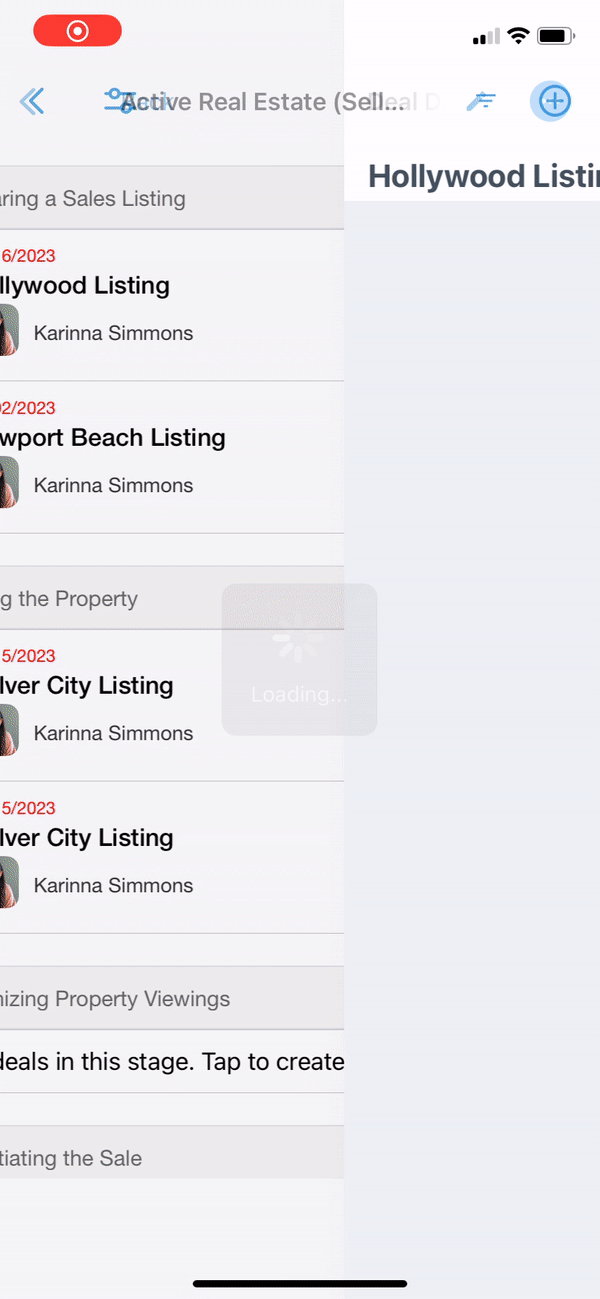This screenshot has width=600, height=1299.
Task: Select the second Culver City Listing
Action: point(88,838)
